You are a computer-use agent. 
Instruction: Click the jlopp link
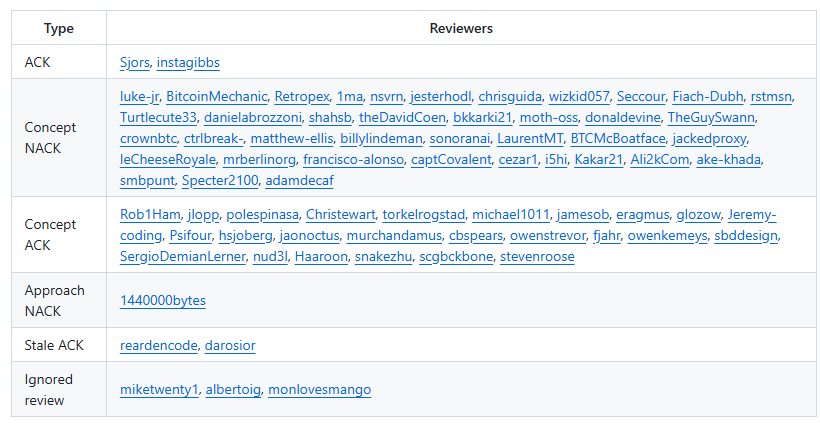(x=203, y=215)
